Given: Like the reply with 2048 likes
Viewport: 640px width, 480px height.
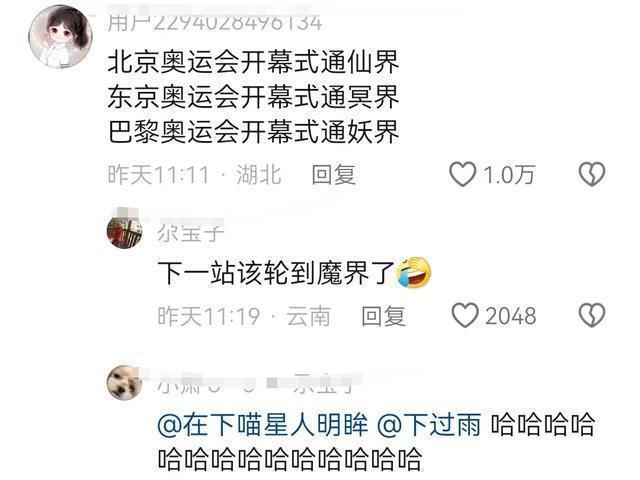Looking at the screenshot, I should tap(464, 316).
